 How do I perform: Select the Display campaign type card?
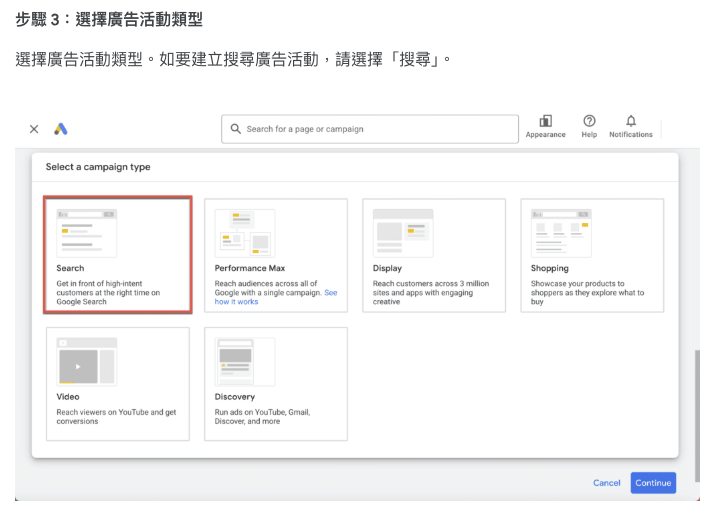click(x=434, y=255)
